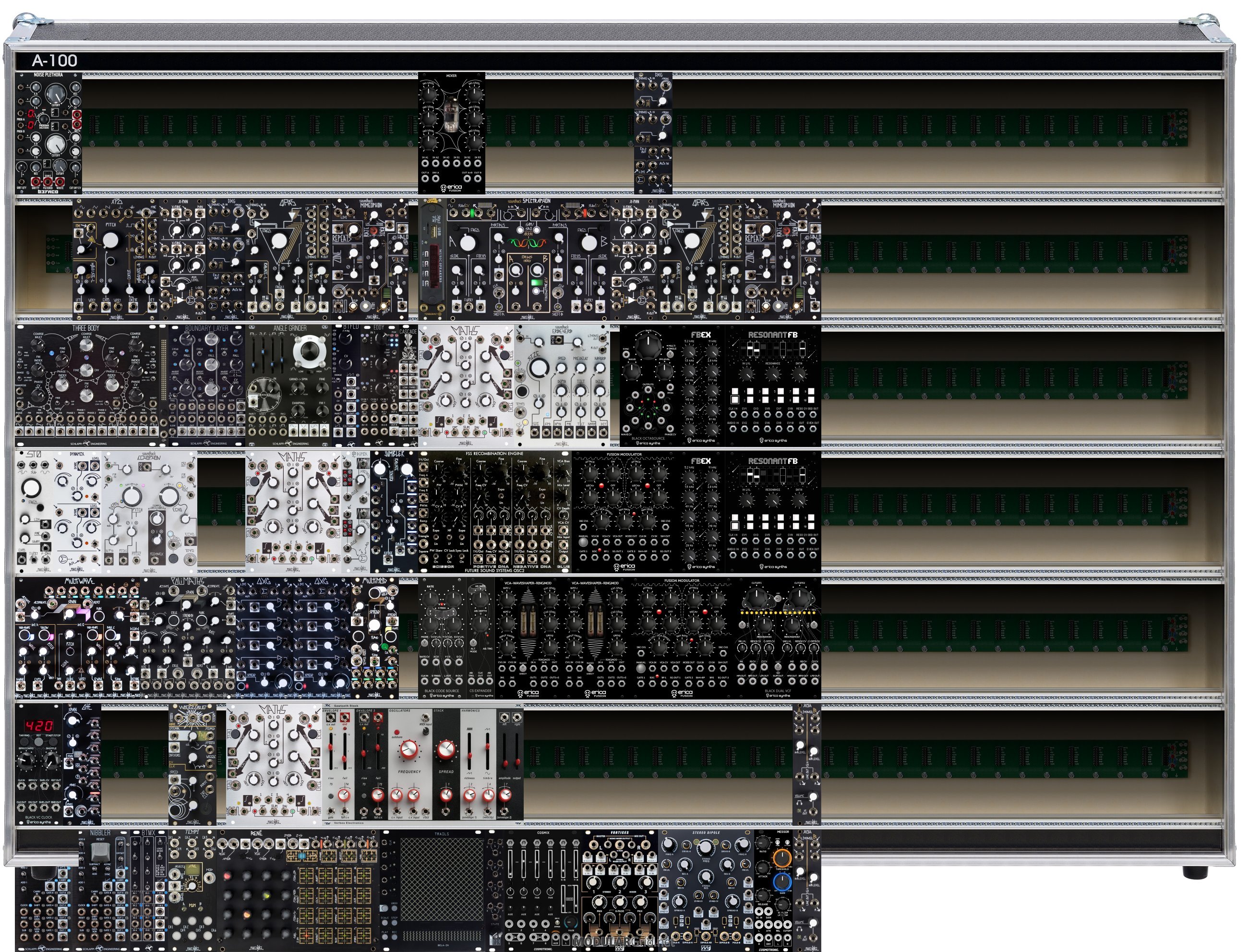The width and height of the screenshot is (1249, 952).
Task: Click the red 420 BPM display
Action: [39, 725]
